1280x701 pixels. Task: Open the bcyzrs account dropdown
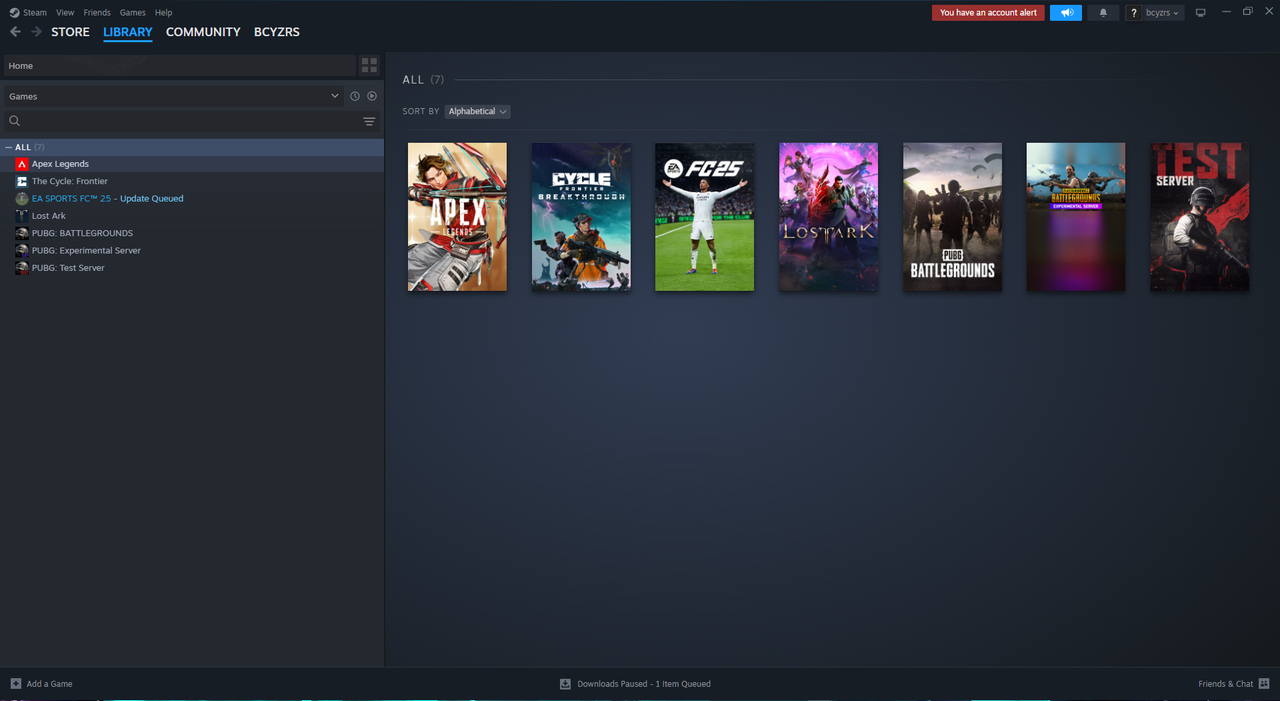[x=1163, y=13]
